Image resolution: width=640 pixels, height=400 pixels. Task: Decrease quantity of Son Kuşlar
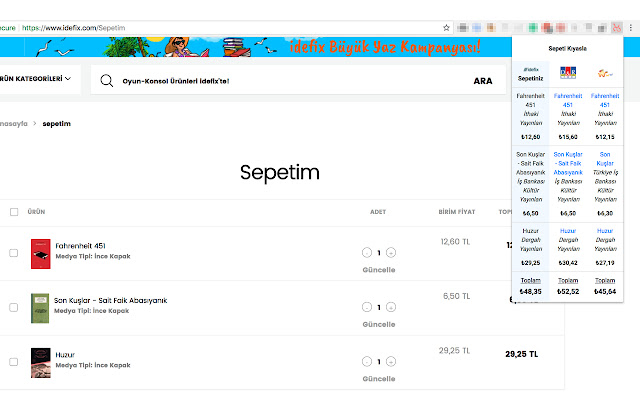367,307
